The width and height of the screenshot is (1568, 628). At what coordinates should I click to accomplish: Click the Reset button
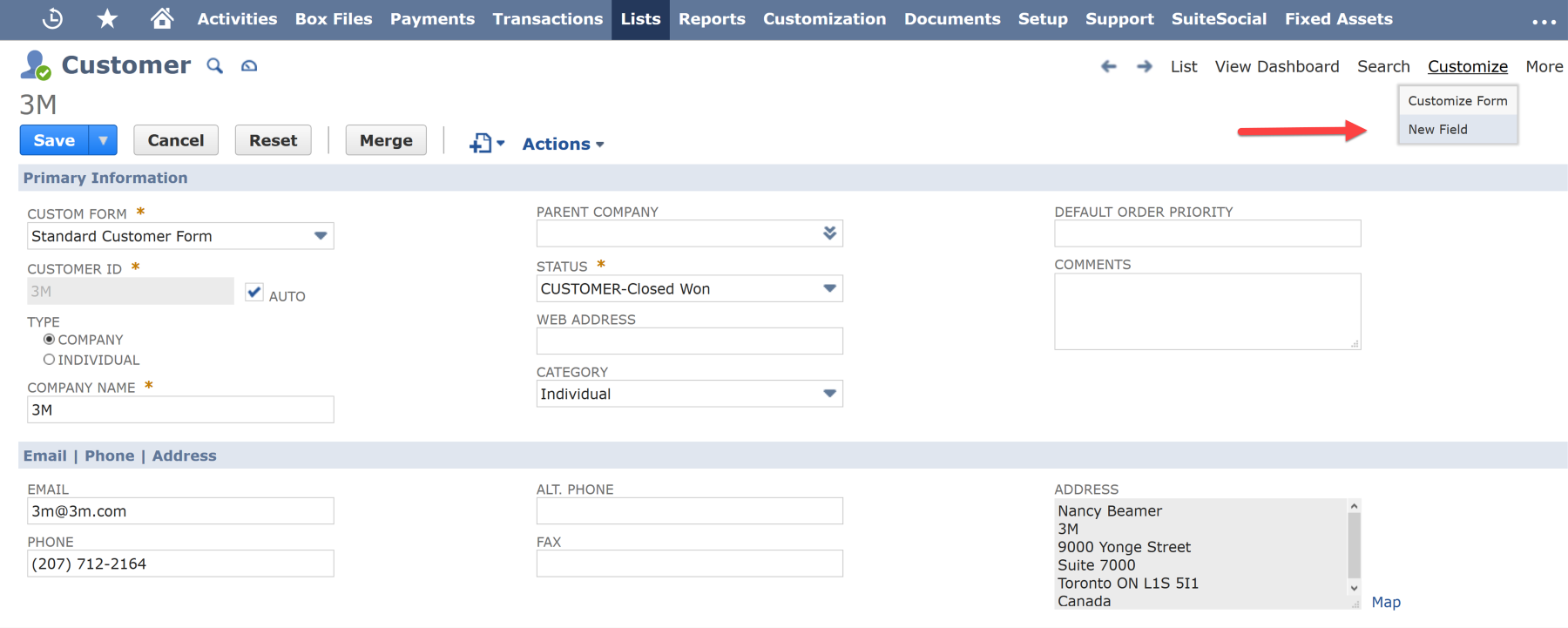[273, 140]
